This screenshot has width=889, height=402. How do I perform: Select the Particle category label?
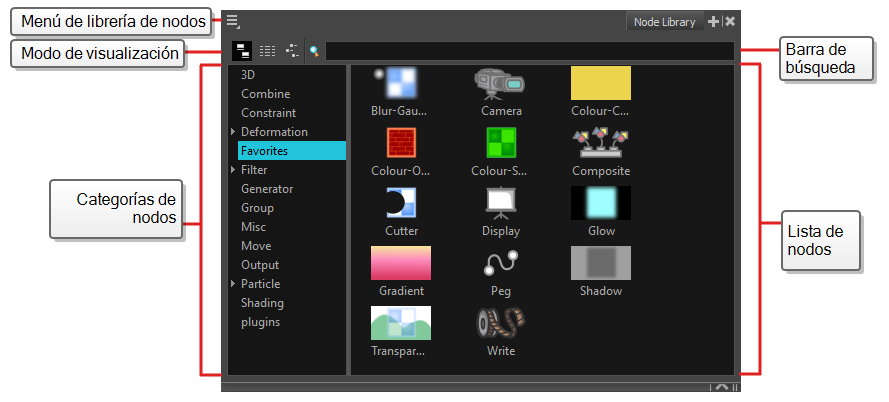[261, 283]
